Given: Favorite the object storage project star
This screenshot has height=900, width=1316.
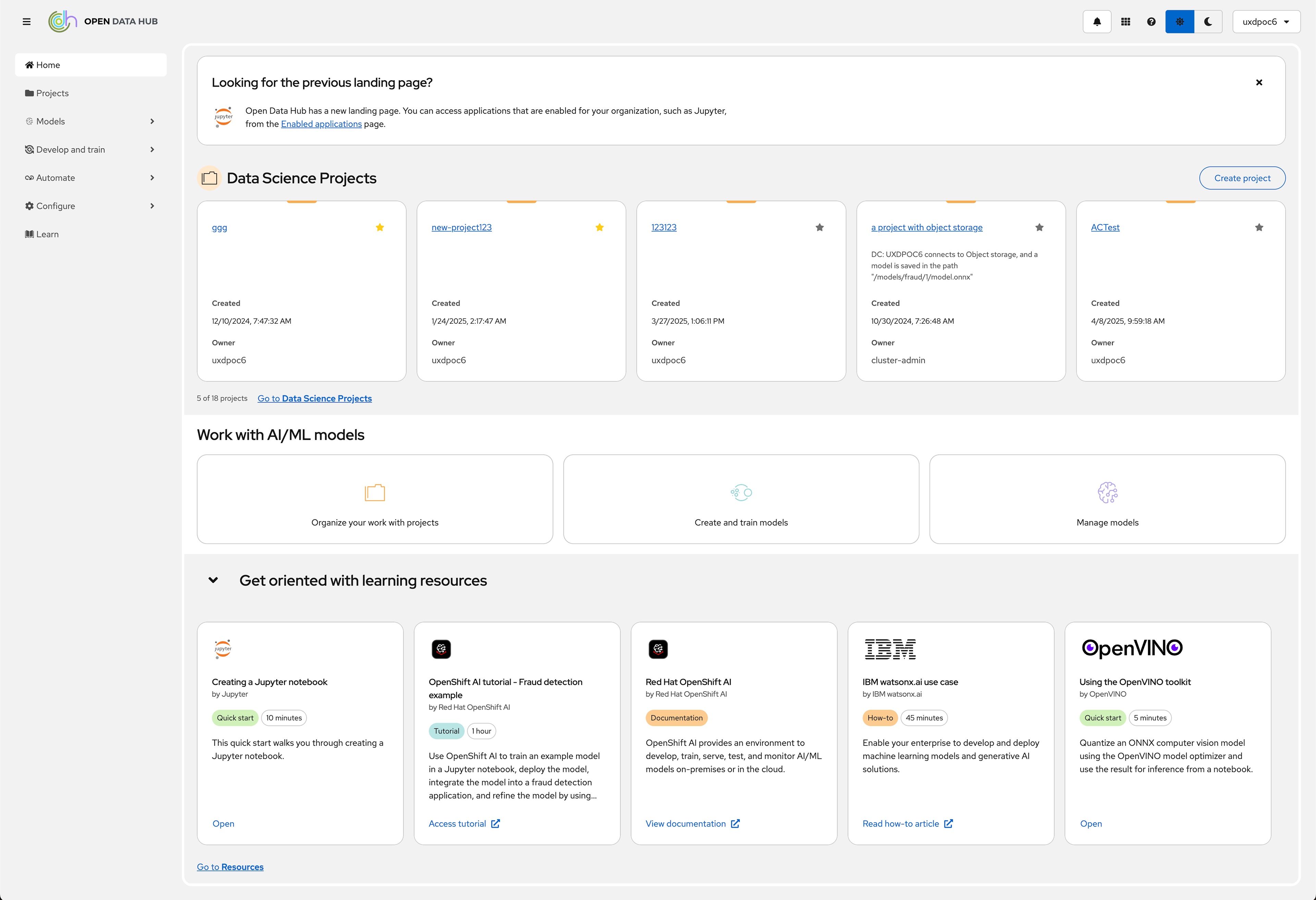Looking at the screenshot, I should click(x=1039, y=227).
